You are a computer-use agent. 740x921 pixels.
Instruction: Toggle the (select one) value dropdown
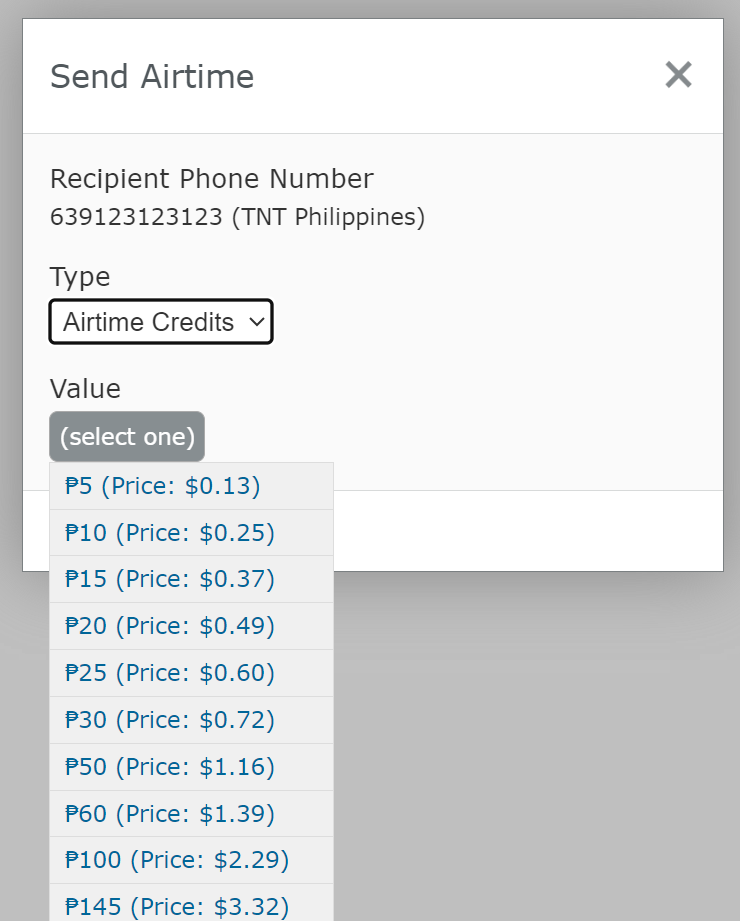(x=127, y=436)
